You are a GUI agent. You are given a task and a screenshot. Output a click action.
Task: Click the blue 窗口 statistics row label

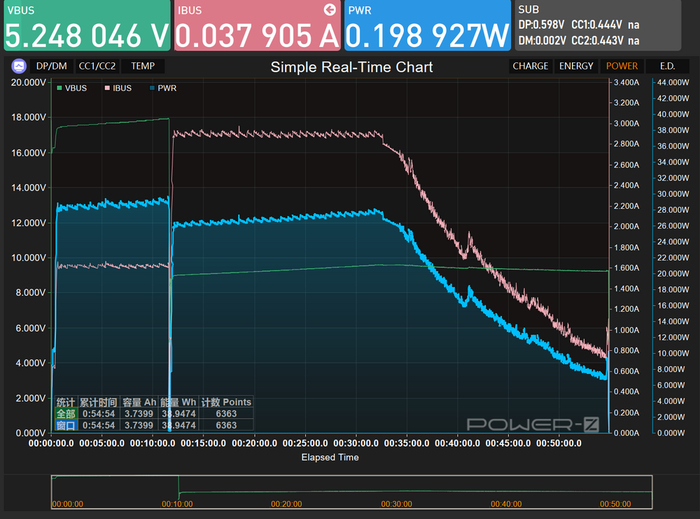pyautogui.click(x=66, y=425)
